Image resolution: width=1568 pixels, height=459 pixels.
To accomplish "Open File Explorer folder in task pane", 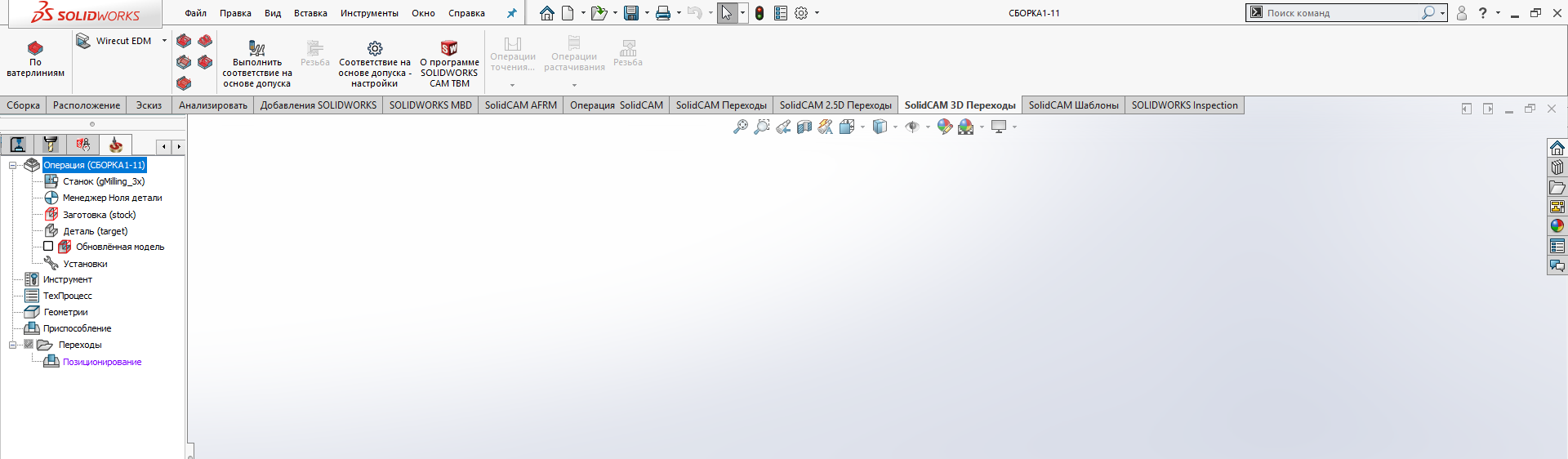I will 1557,187.
